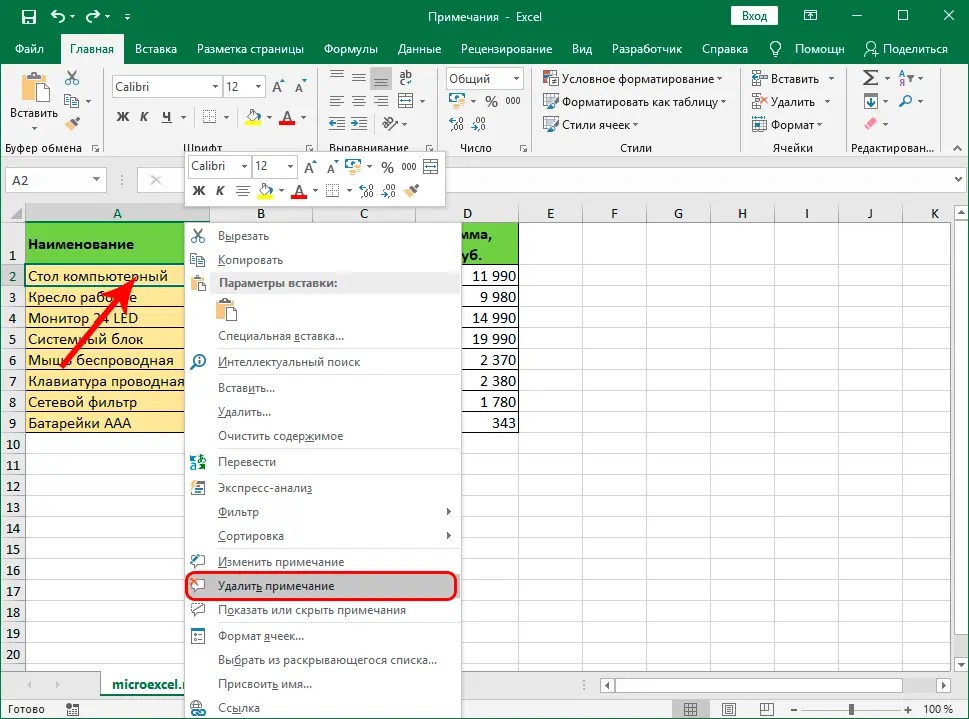The width and height of the screenshot is (969, 719).
Task: Pick the red font color swatch
Action: [288, 117]
